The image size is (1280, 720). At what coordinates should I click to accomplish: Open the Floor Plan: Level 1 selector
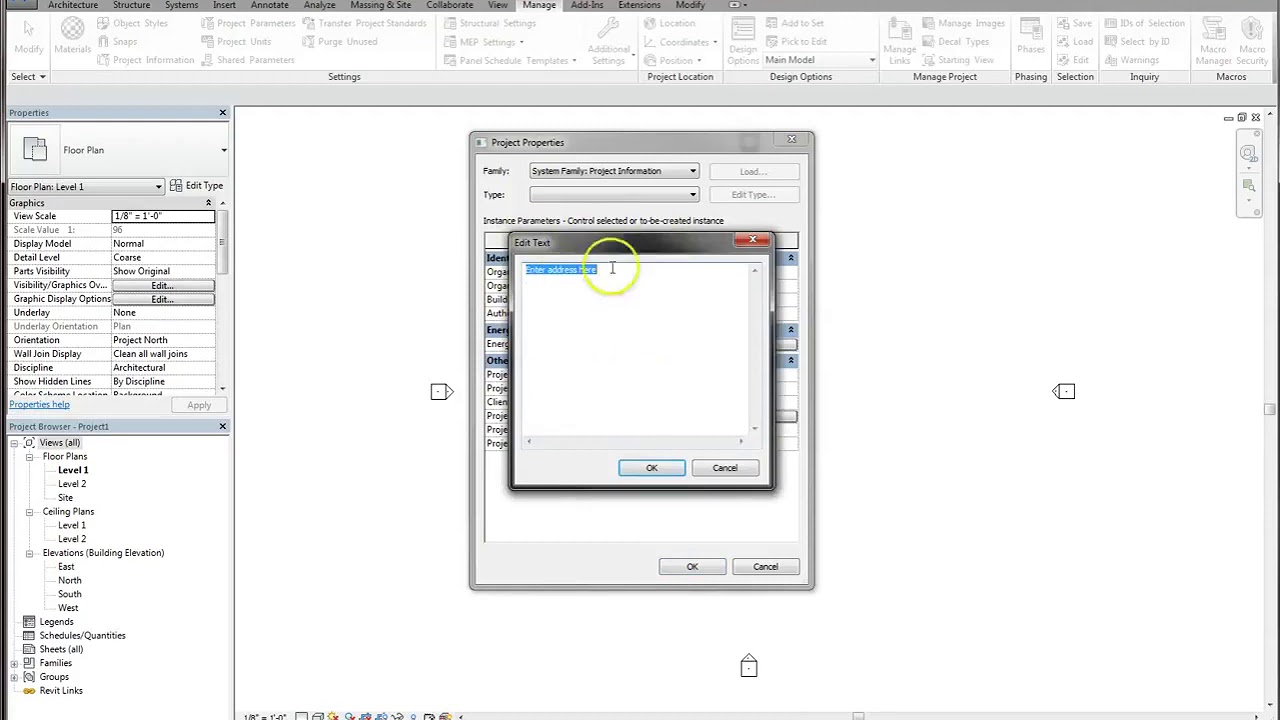coord(86,187)
